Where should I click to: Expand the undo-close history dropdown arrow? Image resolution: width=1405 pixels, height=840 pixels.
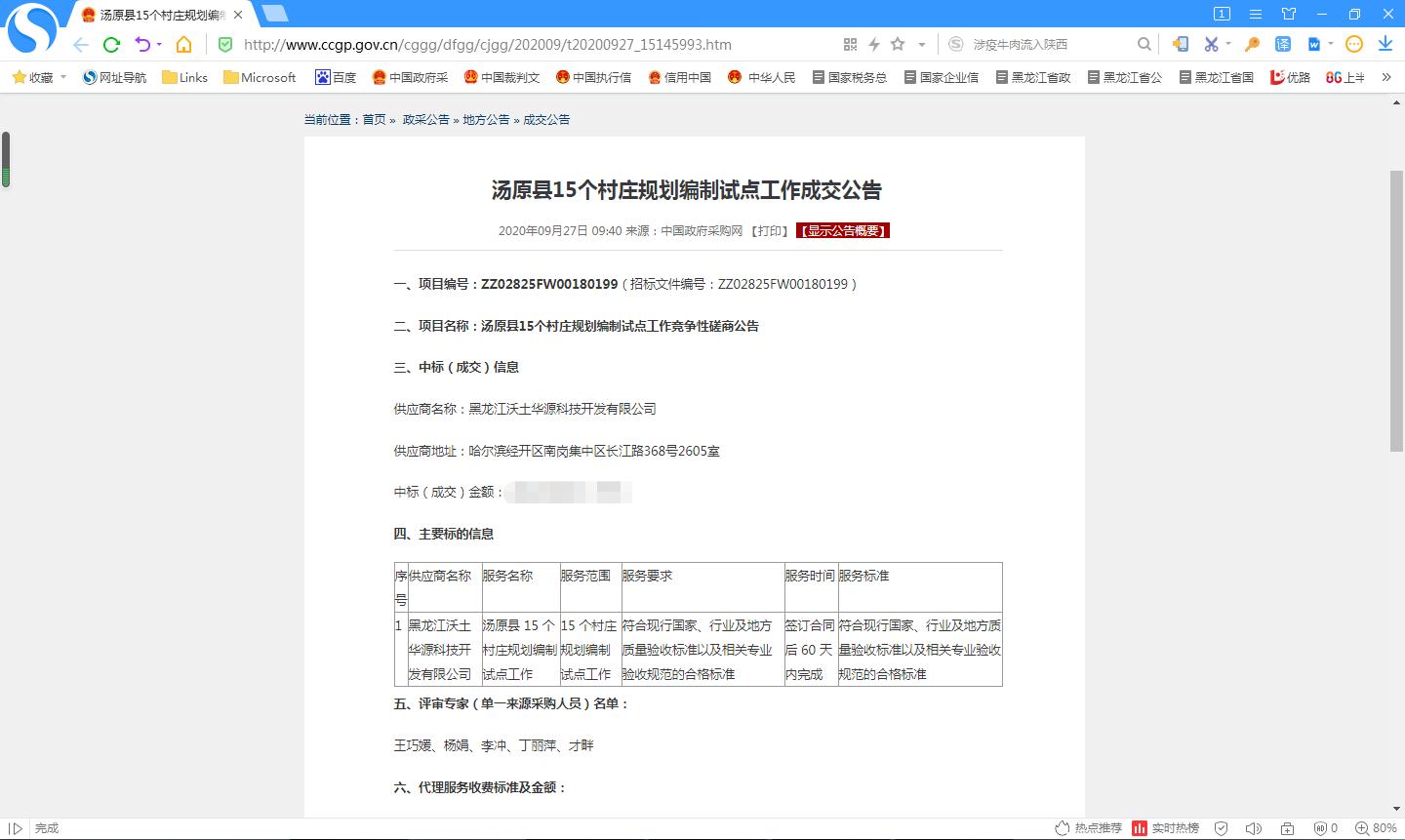click(x=159, y=45)
